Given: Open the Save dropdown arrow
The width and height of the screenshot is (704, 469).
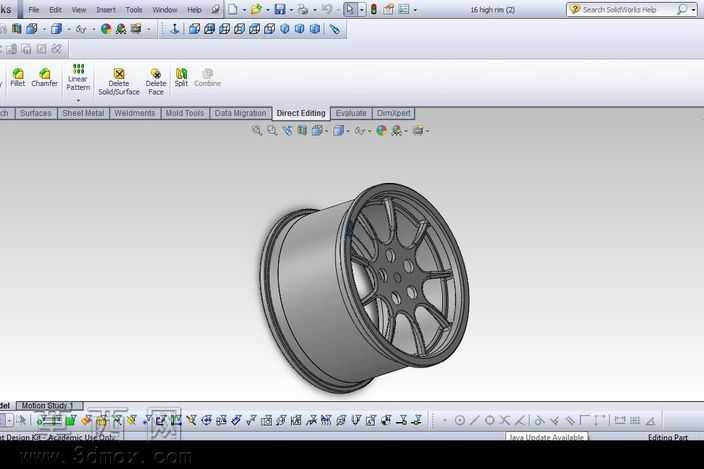Looking at the screenshot, I should (291, 10).
